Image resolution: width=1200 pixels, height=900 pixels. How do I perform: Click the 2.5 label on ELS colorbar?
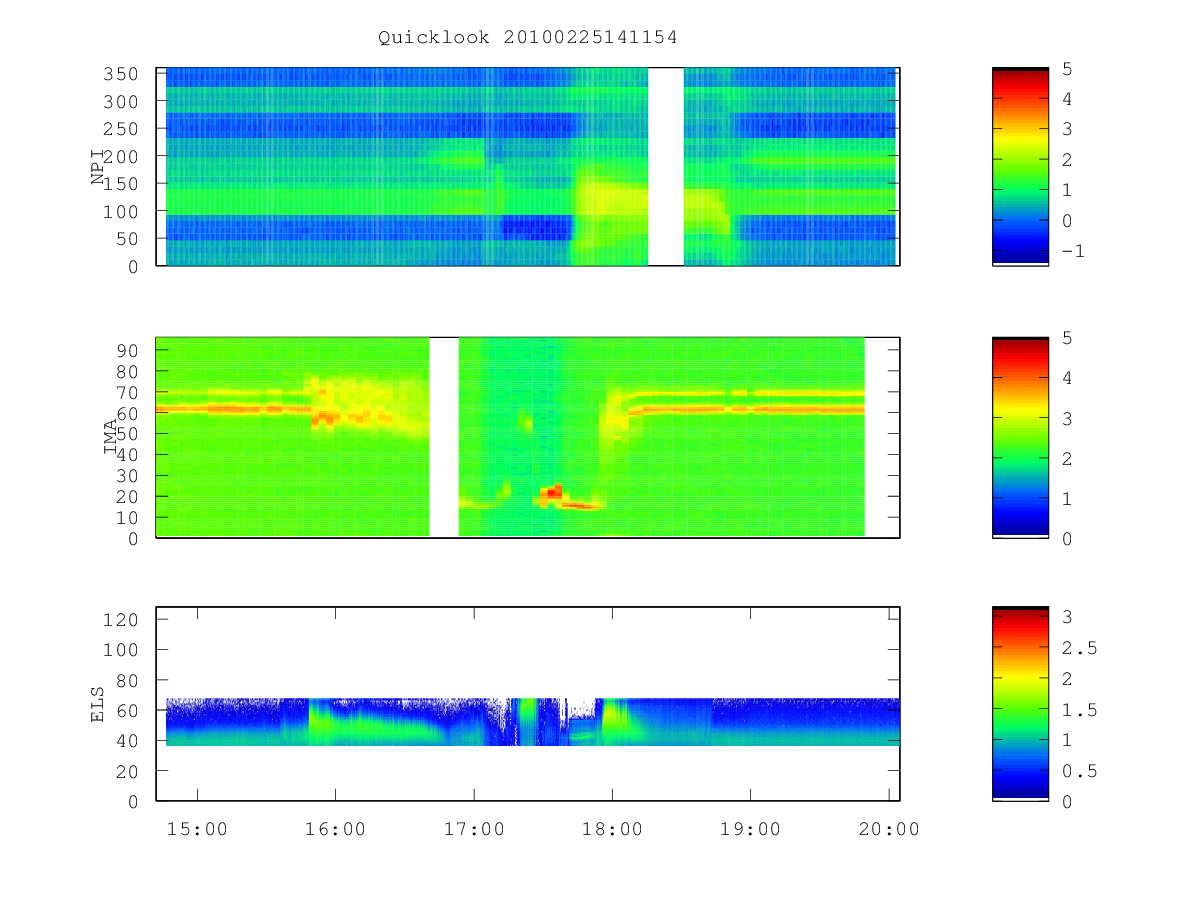click(x=1078, y=648)
